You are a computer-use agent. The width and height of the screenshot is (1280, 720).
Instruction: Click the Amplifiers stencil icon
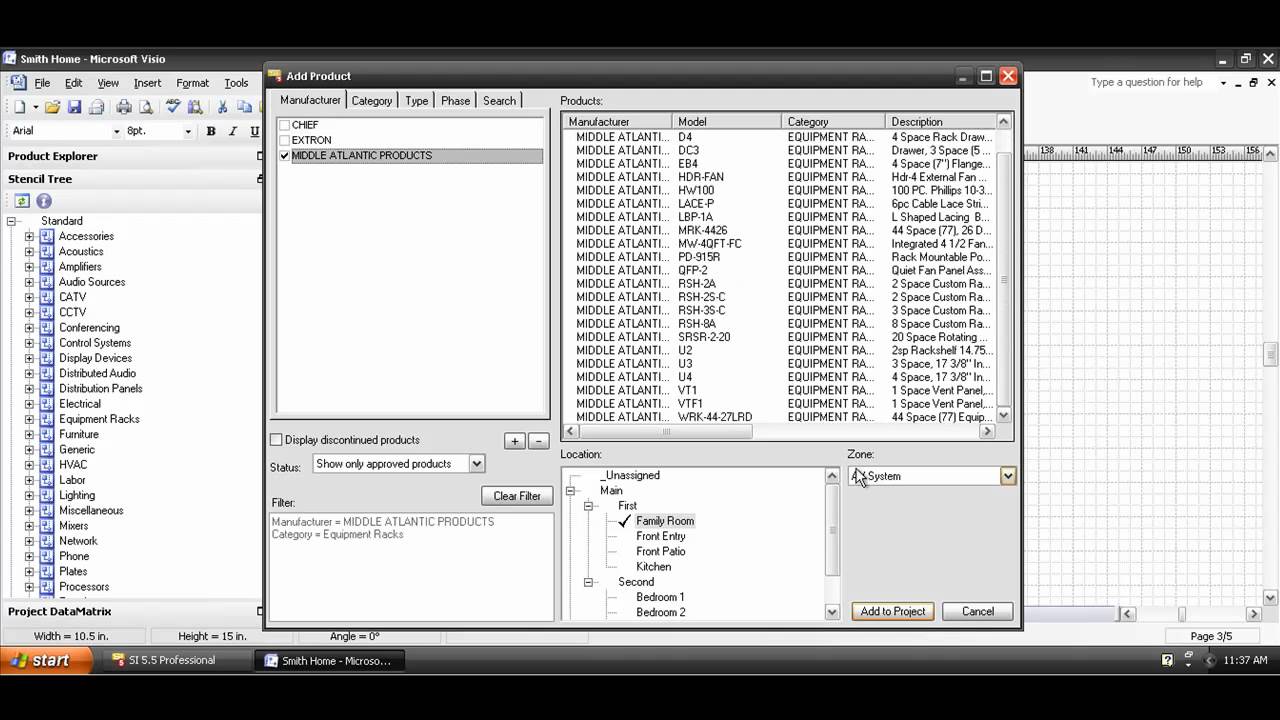(46, 267)
